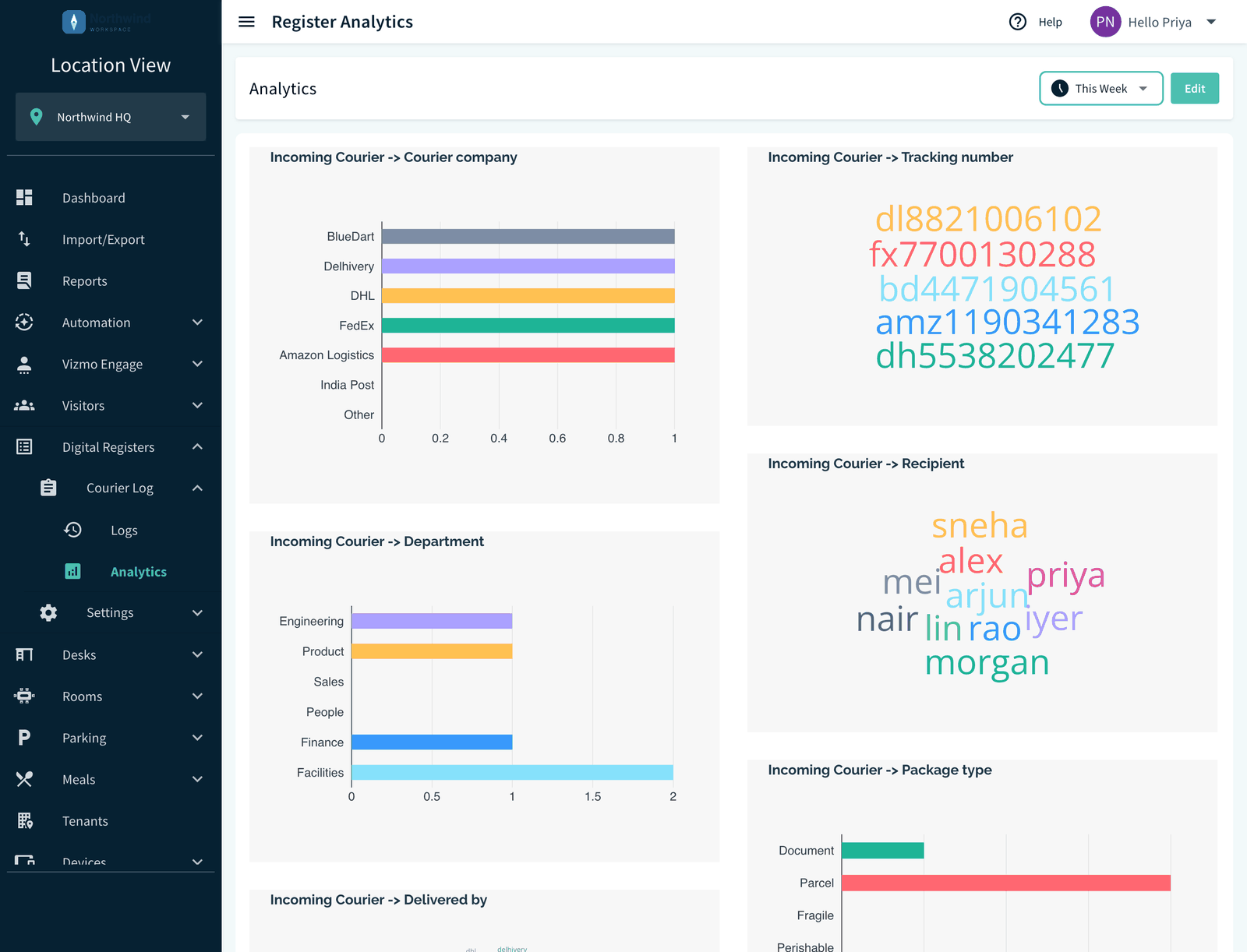Click the Parcel package type bar
The image size is (1247, 952).
pyautogui.click(x=1005, y=883)
